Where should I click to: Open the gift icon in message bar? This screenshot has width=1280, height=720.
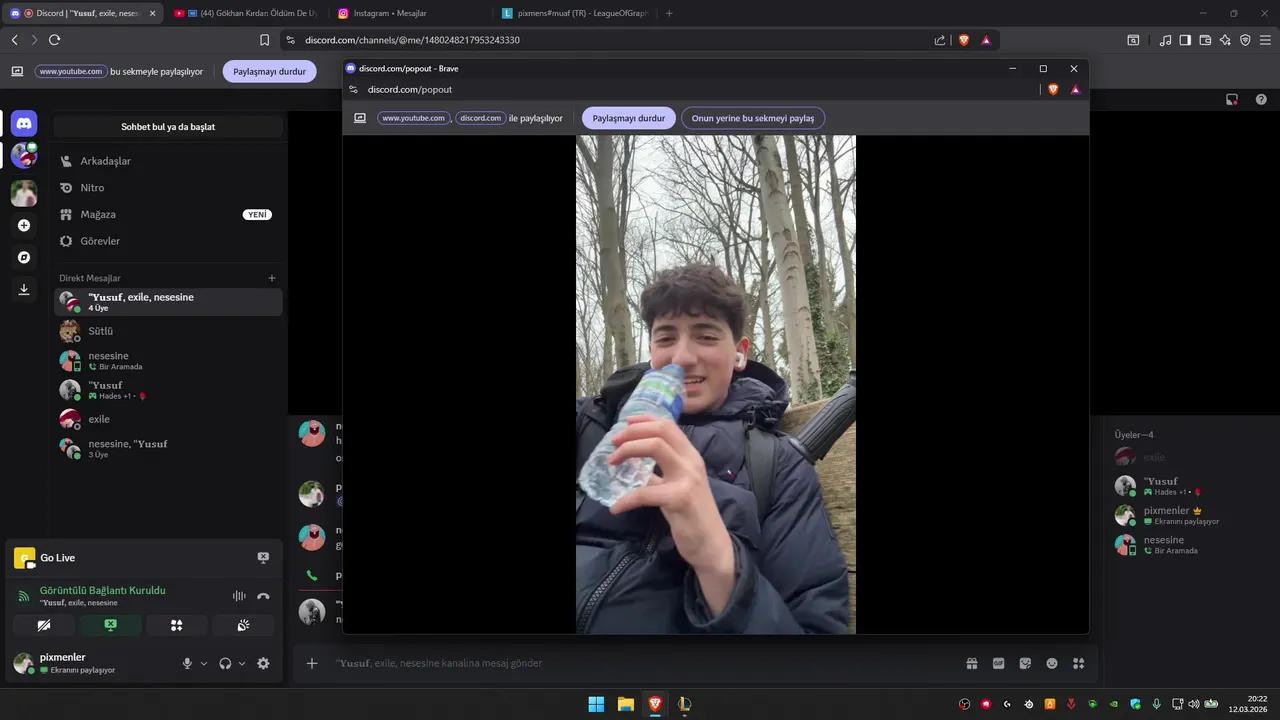click(971, 663)
